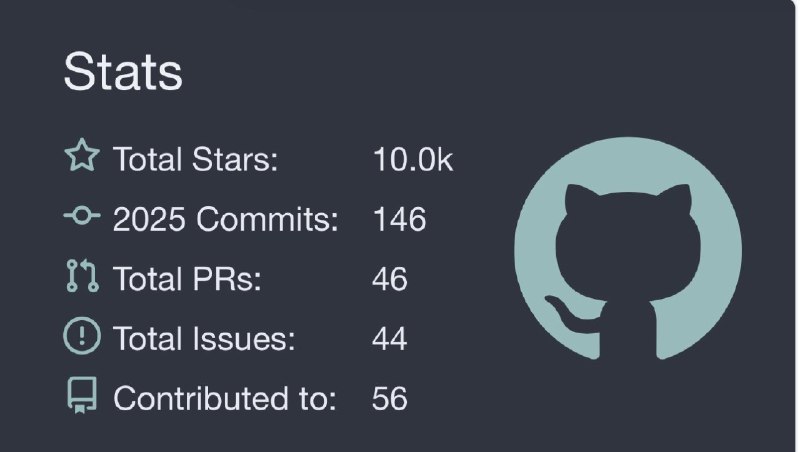Click the 146 commits count

[x=399, y=219]
